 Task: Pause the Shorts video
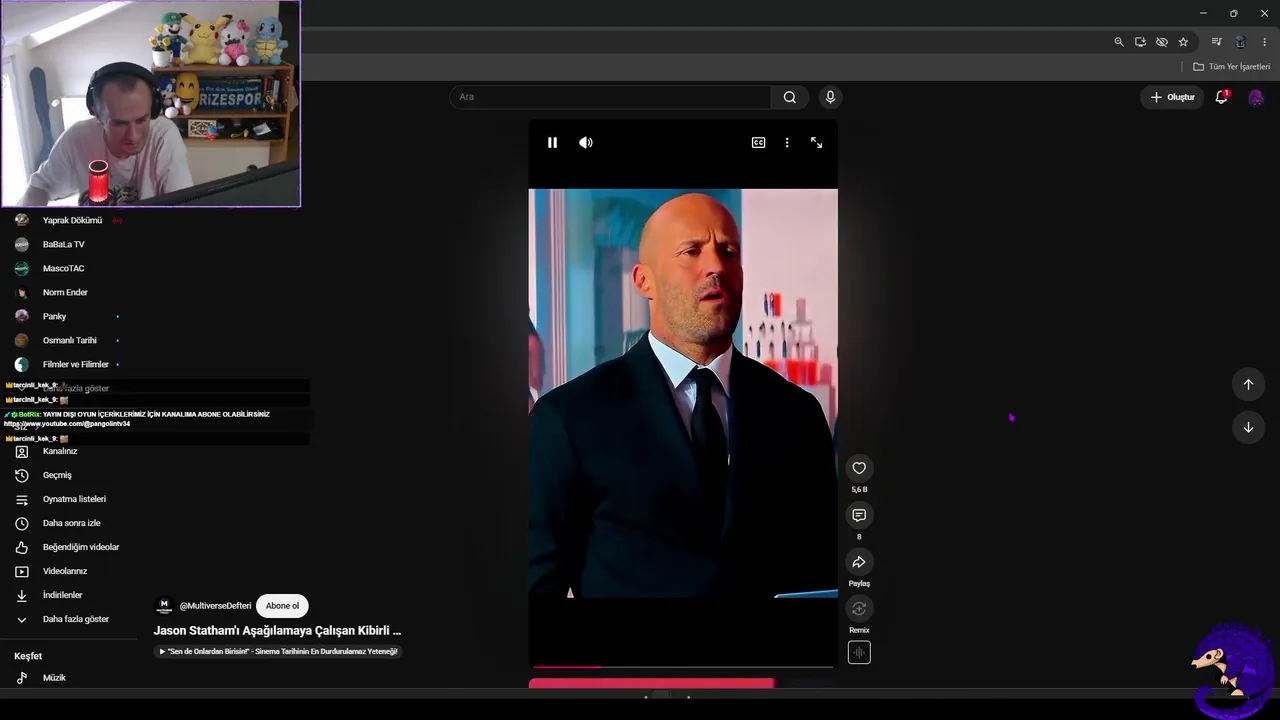coord(552,143)
